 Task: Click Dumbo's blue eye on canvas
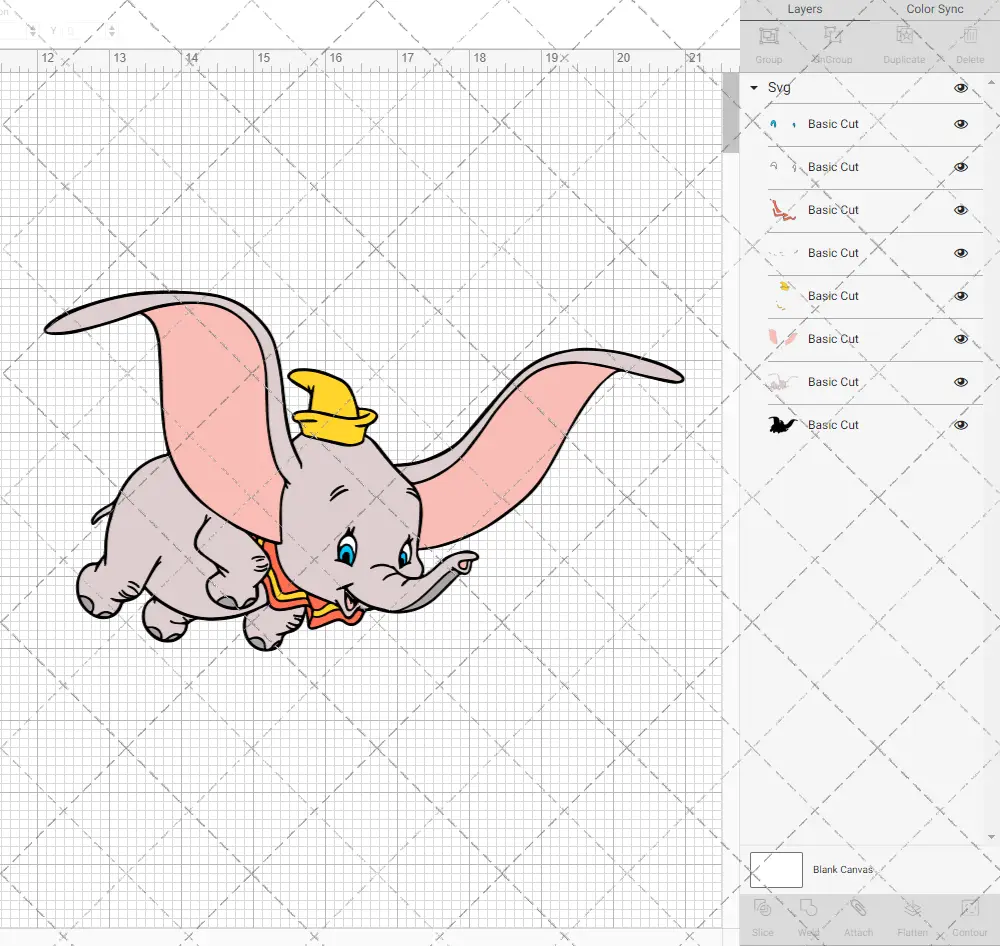pyautogui.click(x=346, y=552)
